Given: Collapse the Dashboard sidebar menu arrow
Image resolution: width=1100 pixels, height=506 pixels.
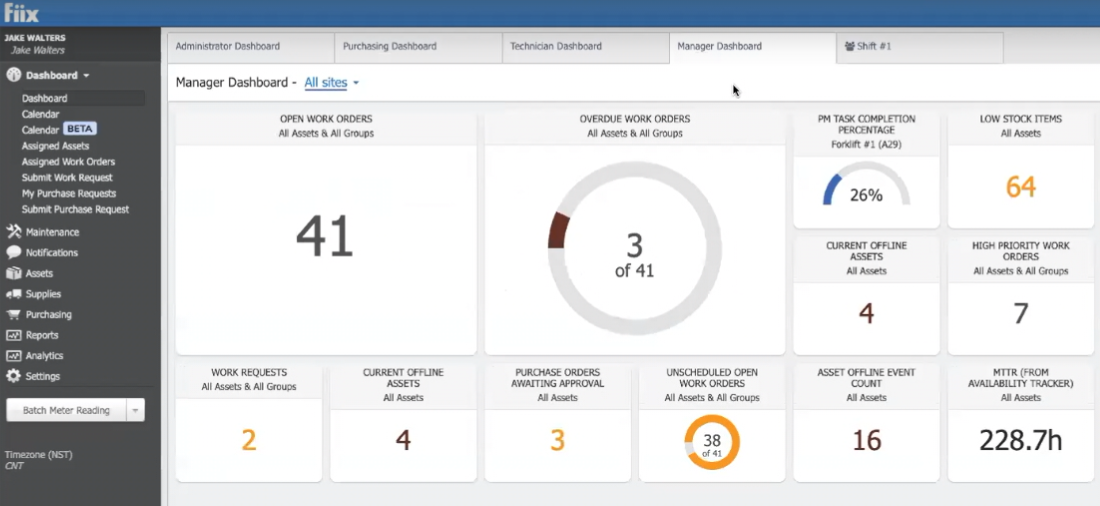Looking at the screenshot, I should (x=86, y=76).
